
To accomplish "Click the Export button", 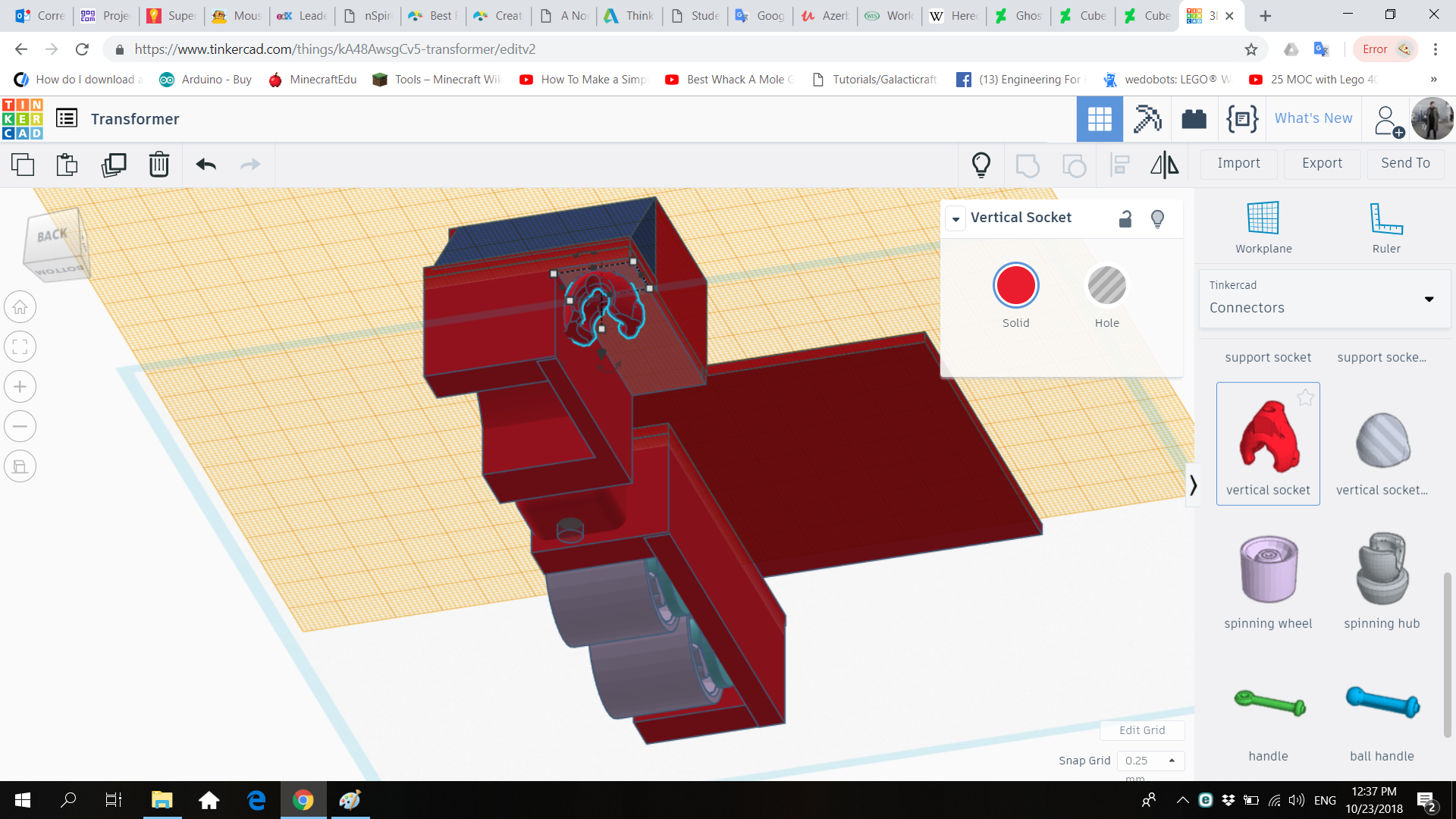I will click(1321, 164).
